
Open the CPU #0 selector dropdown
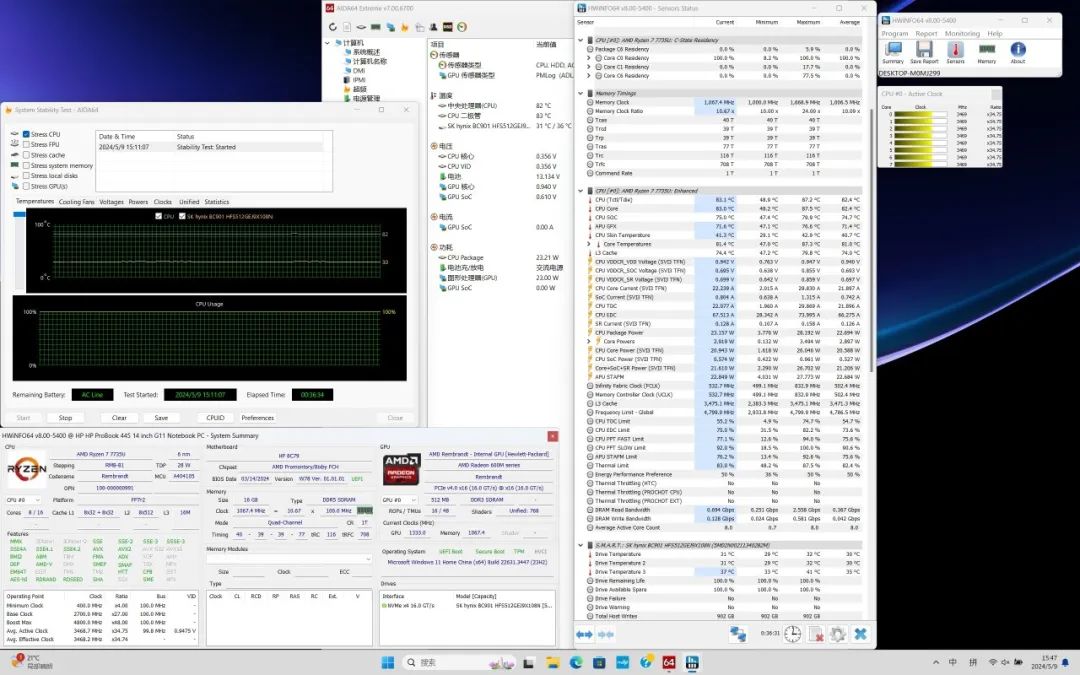click(x=25, y=499)
